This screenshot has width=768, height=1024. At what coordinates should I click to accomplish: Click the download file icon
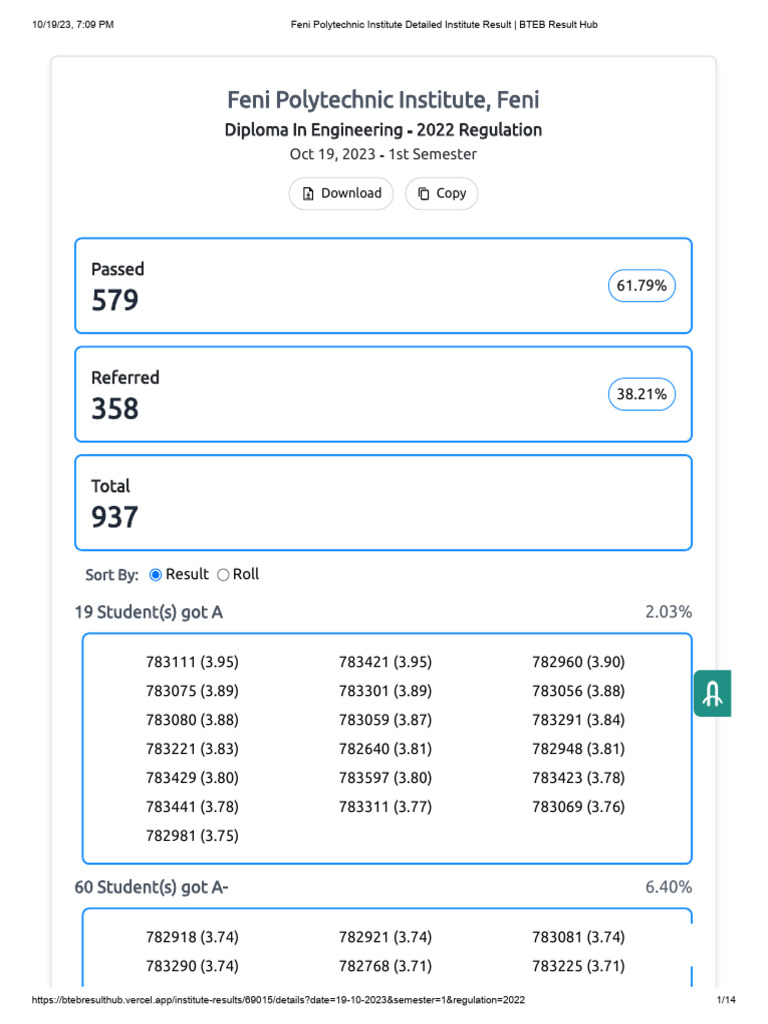(x=308, y=194)
